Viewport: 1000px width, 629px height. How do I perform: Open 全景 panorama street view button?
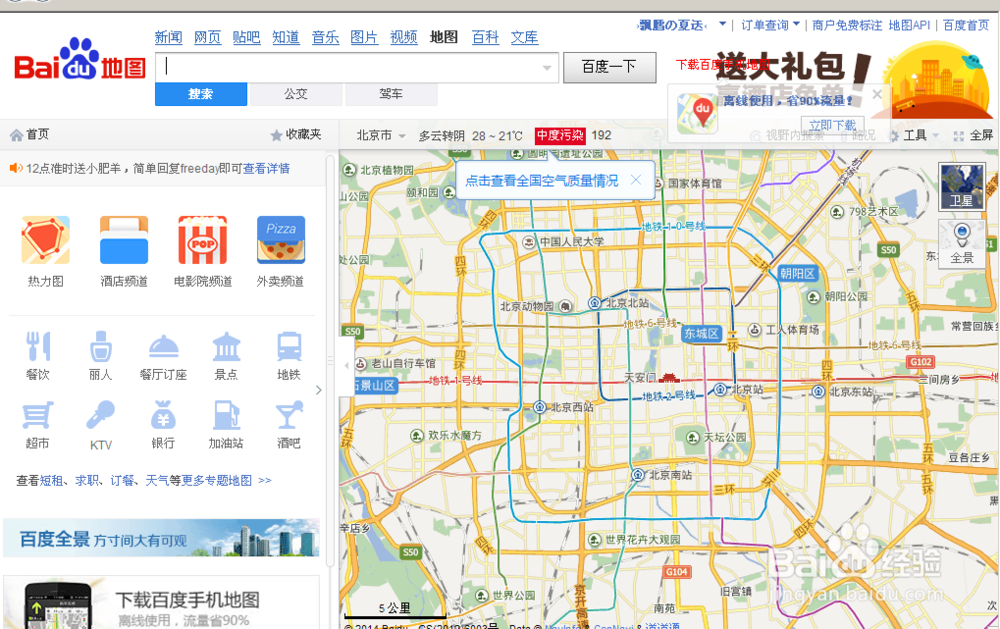[962, 244]
